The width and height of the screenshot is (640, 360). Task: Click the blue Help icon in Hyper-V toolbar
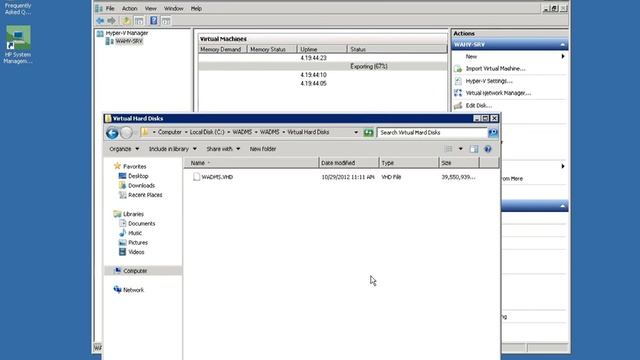click(153, 20)
